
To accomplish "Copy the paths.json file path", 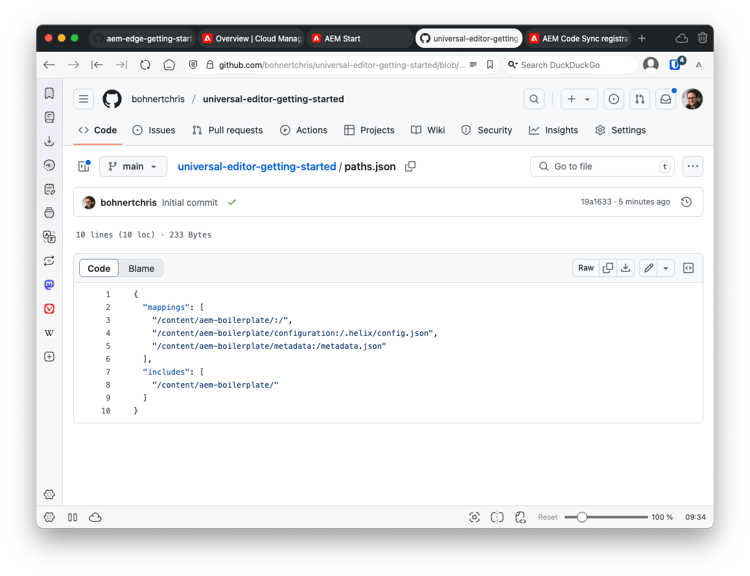I will (410, 166).
